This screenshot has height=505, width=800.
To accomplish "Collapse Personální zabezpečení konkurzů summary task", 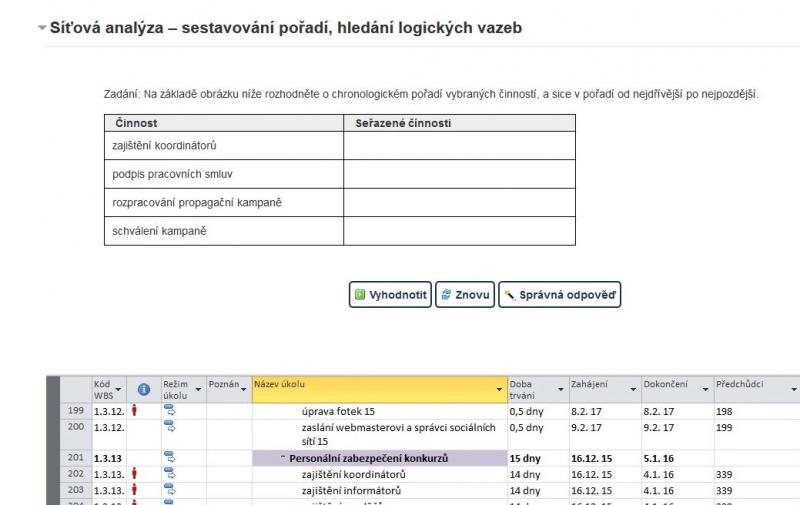I will point(283,458).
